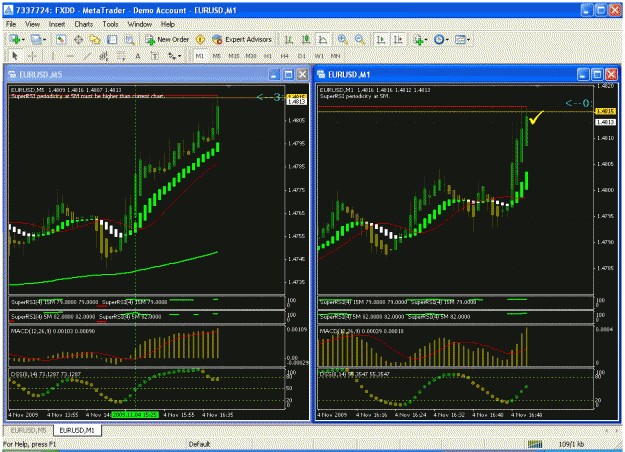Switch chart to Candlesticks type
The width and height of the screenshot is (625, 452).
(306, 39)
